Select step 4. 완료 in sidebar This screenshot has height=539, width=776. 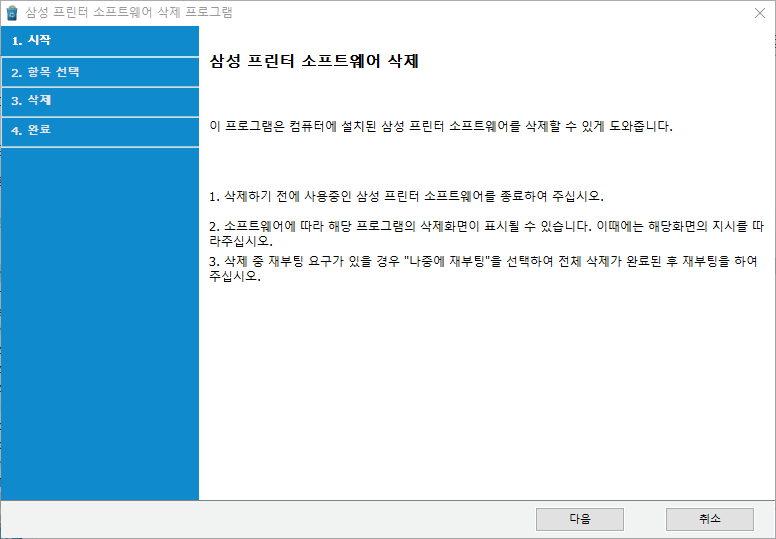pos(100,132)
